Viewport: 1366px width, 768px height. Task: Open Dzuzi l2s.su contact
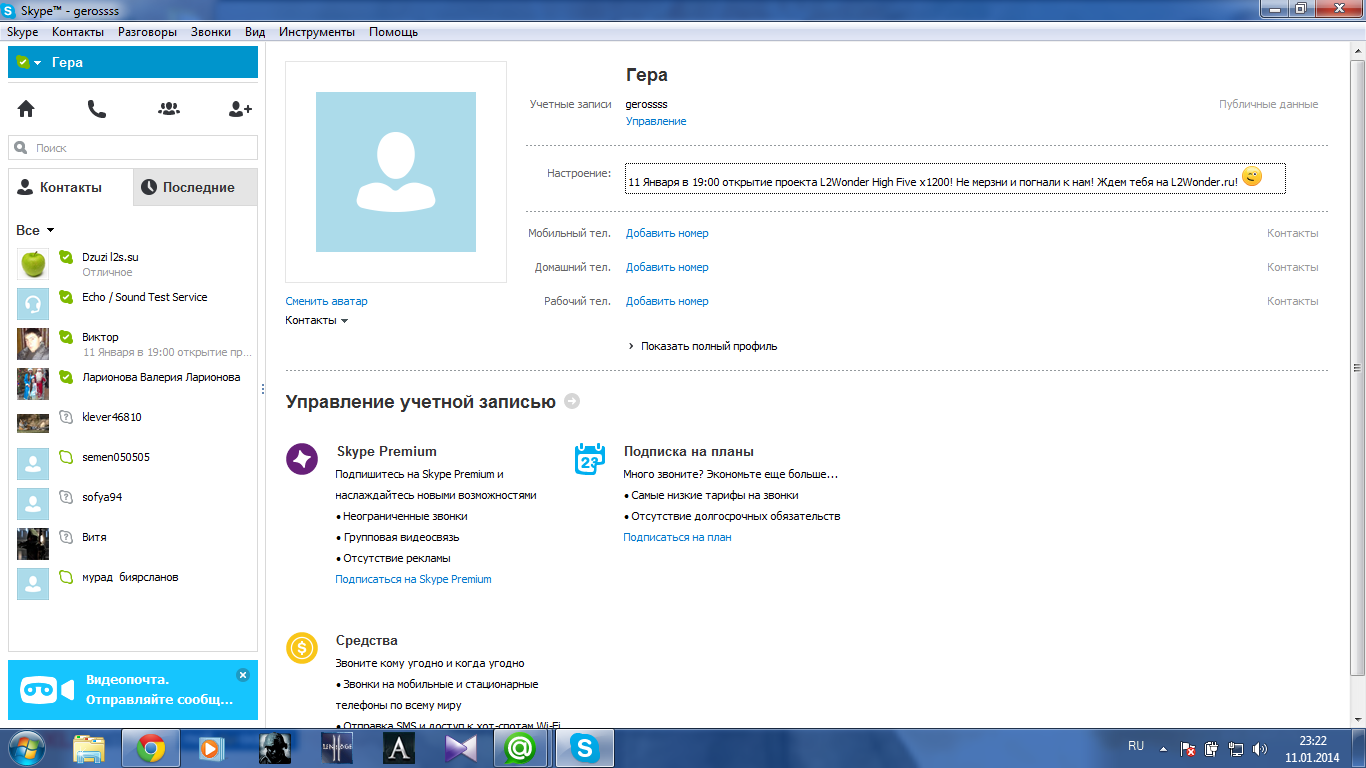133,264
